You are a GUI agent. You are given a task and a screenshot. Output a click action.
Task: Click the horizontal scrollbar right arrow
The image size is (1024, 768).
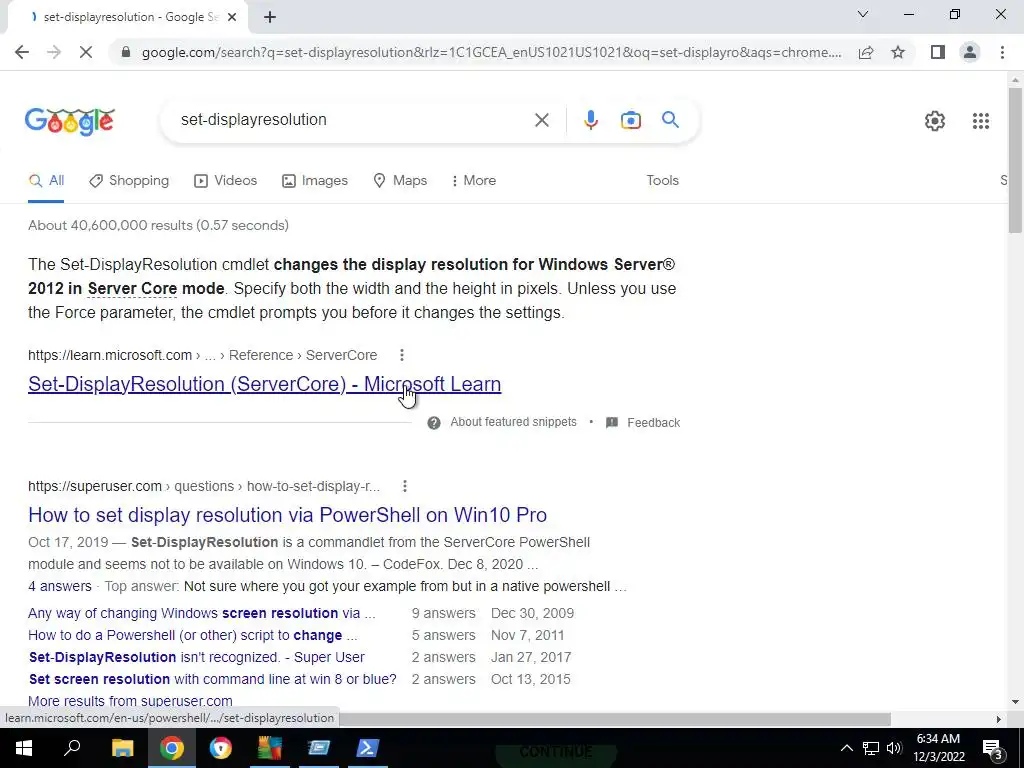tap(999, 719)
